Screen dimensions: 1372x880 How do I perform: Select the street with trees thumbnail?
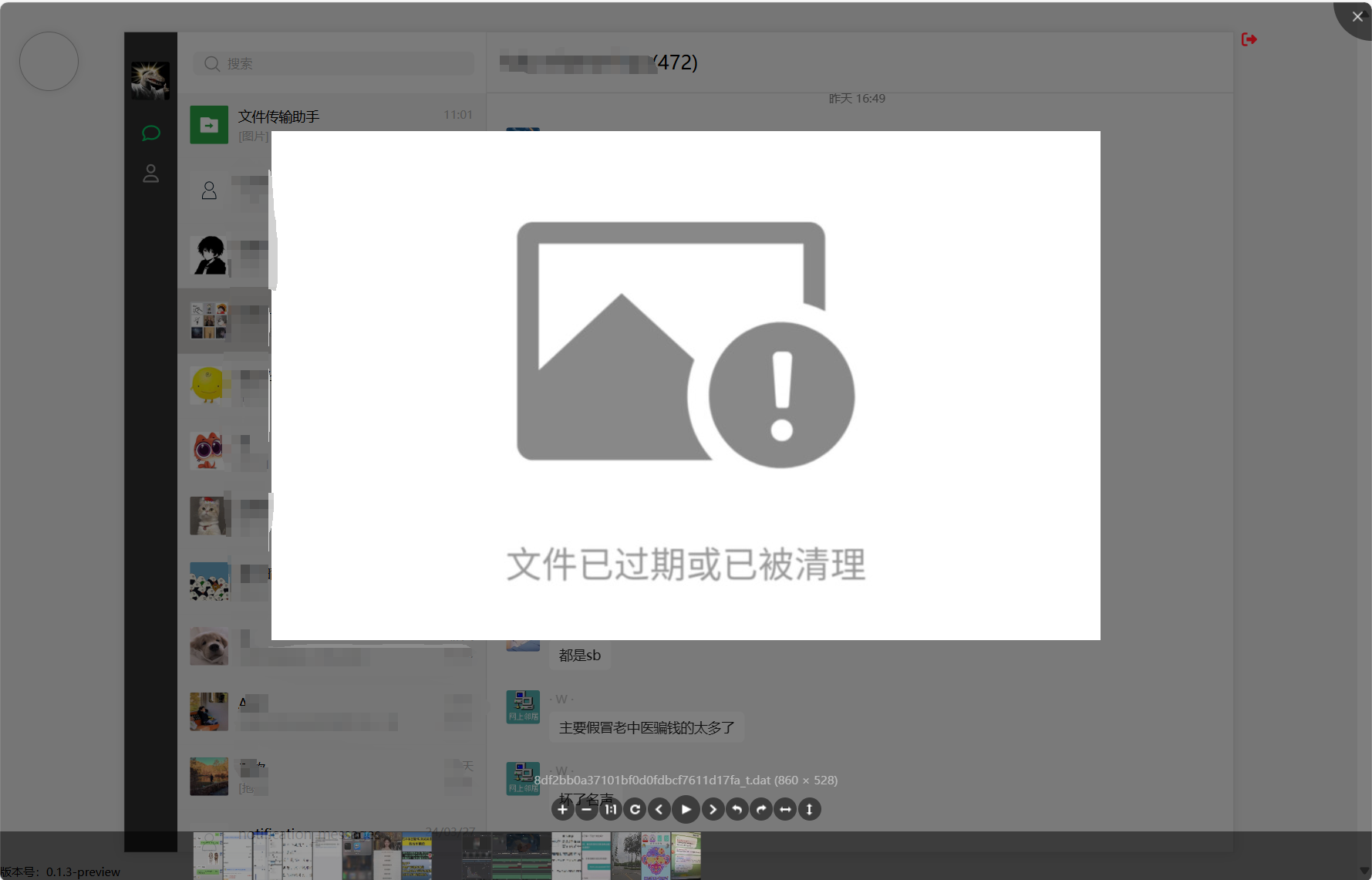pos(626,855)
